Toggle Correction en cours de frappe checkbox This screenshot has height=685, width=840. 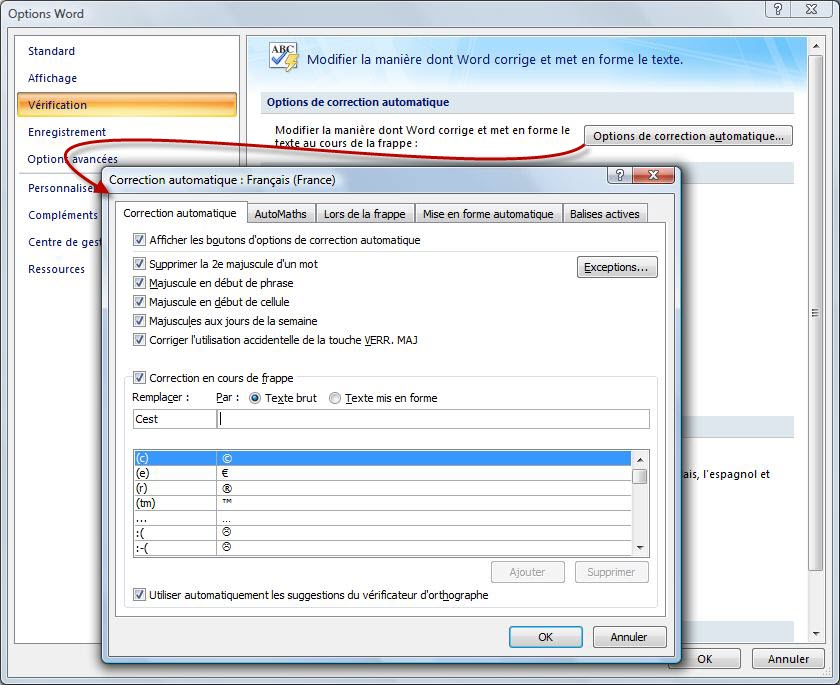(x=140, y=378)
